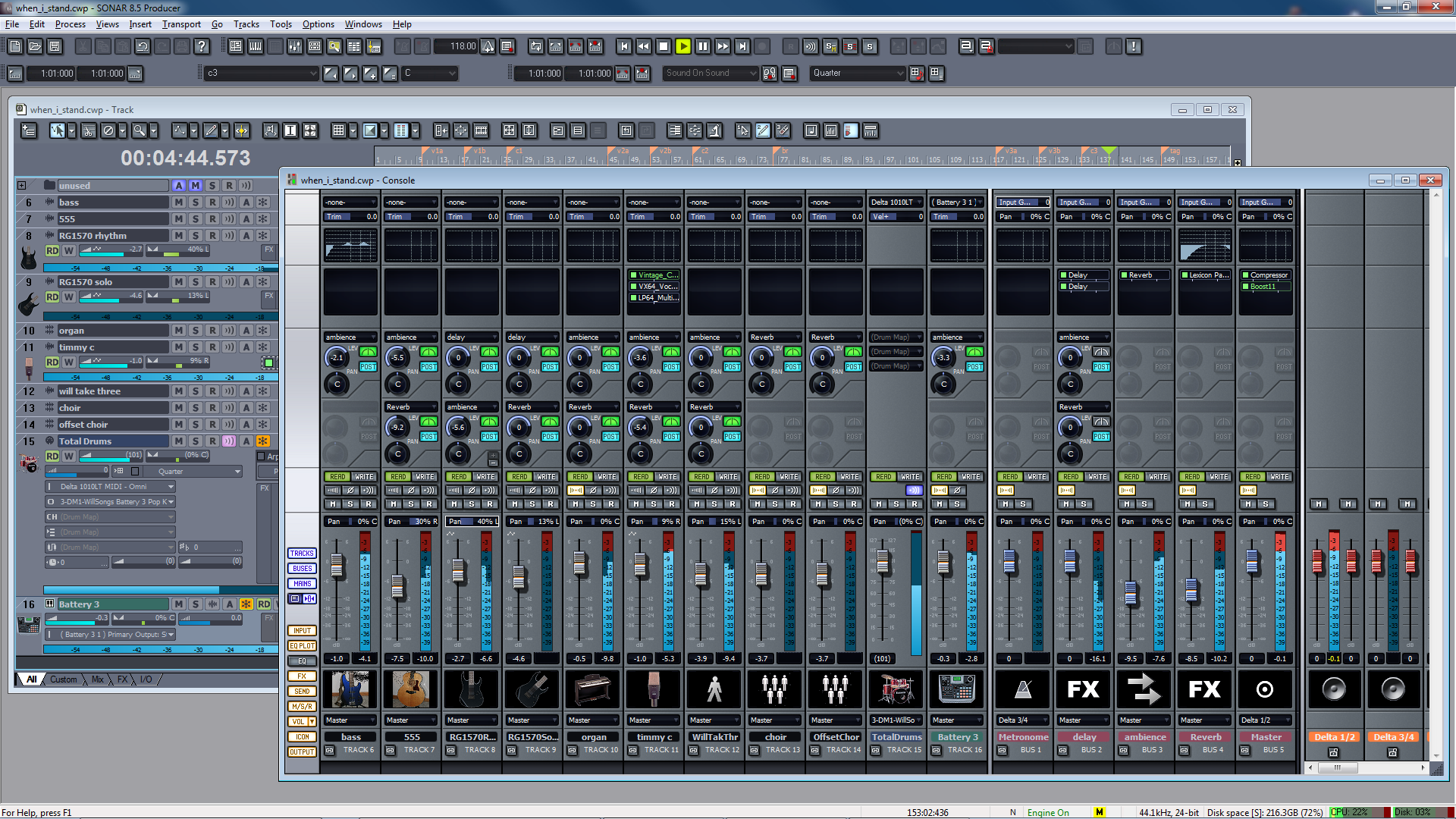Click the Undo toolbar icon
Screen dimensions: 1456x819
tap(143, 46)
